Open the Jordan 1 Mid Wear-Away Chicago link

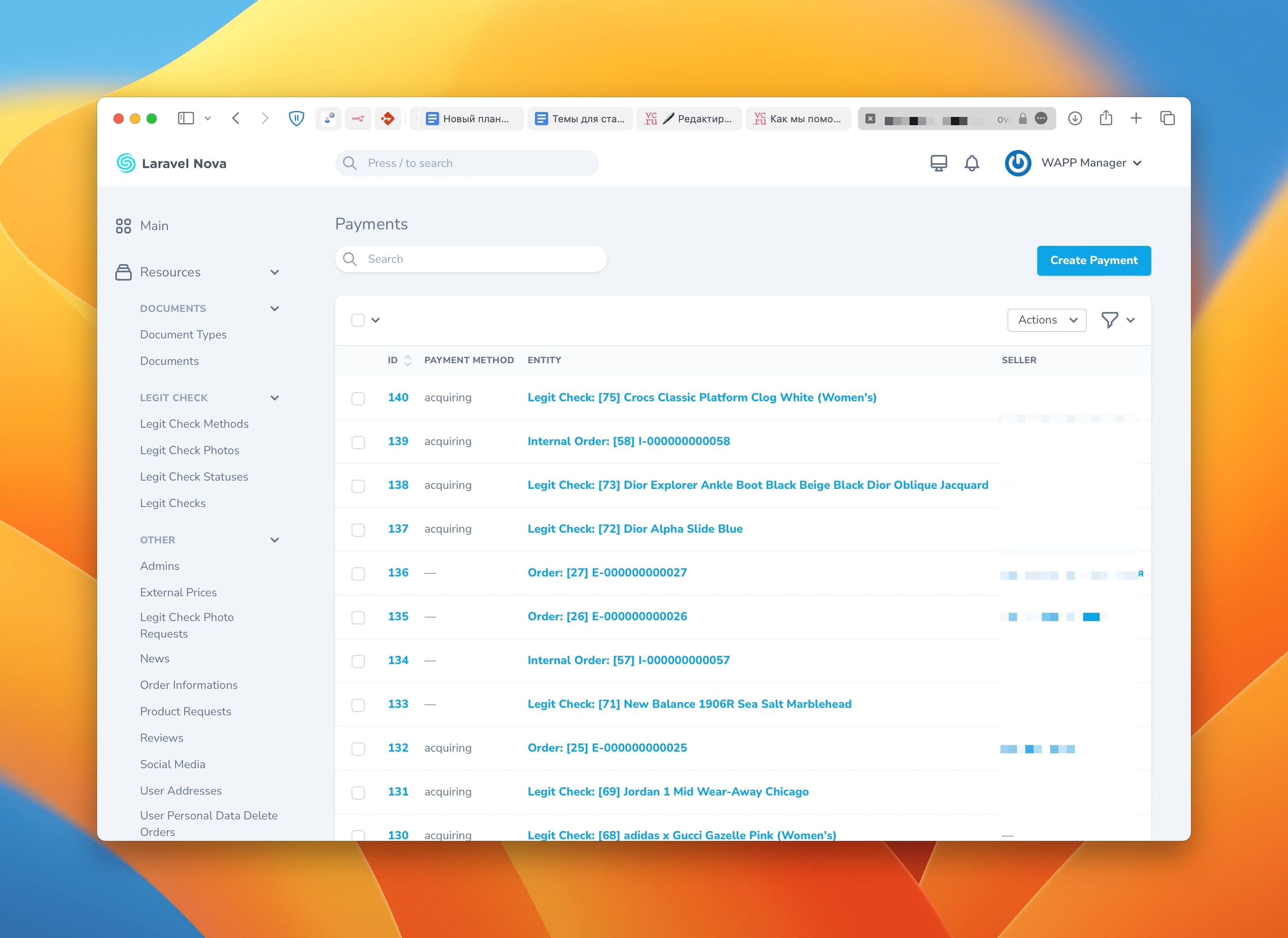(668, 791)
